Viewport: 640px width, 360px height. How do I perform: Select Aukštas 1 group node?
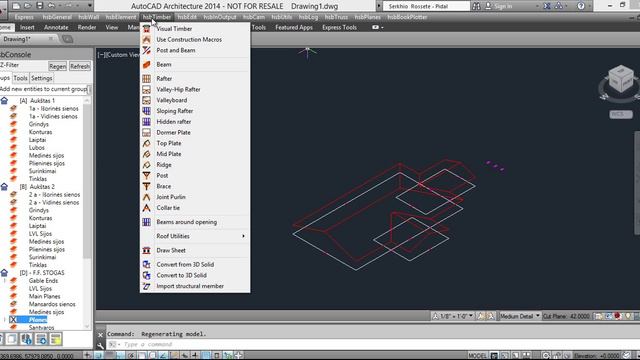point(37,100)
